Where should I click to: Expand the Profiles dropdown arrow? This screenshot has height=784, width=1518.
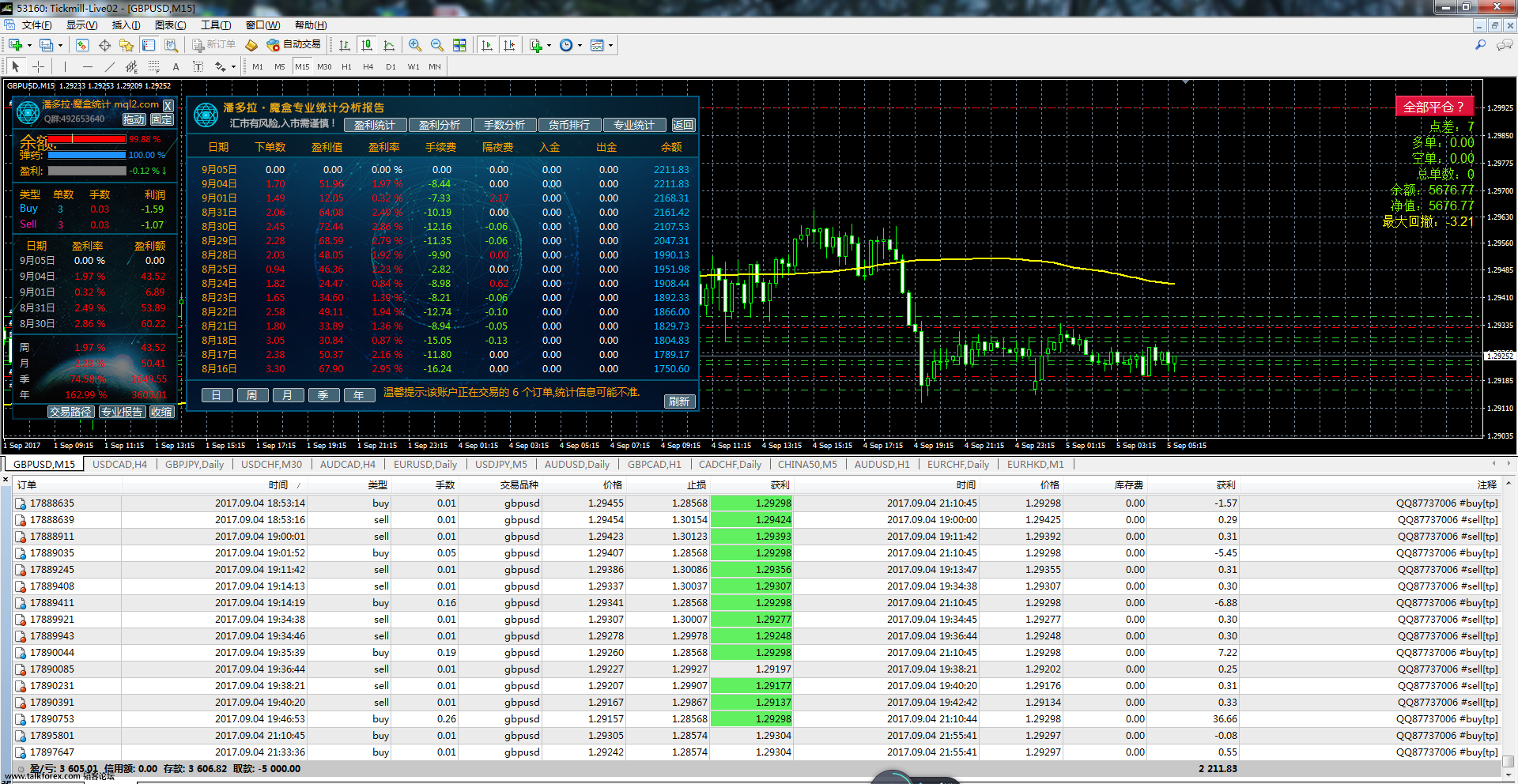[x=60, y=45]
